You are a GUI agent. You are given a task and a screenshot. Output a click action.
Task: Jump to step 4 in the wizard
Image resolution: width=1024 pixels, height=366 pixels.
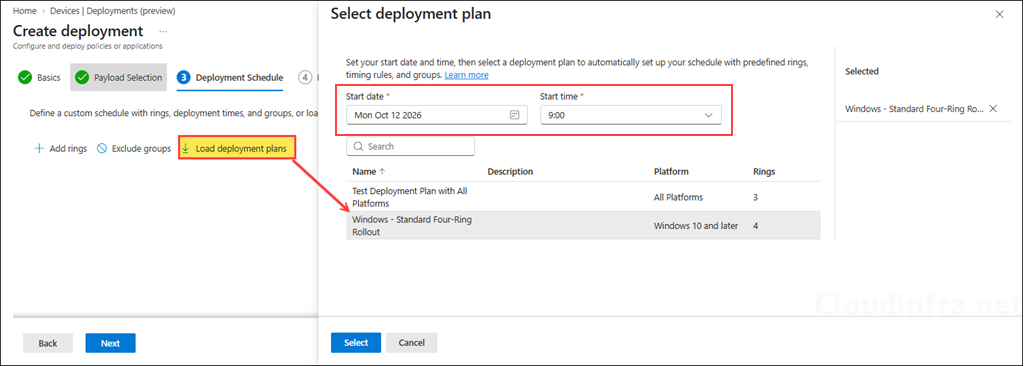(x=305, y=78)
